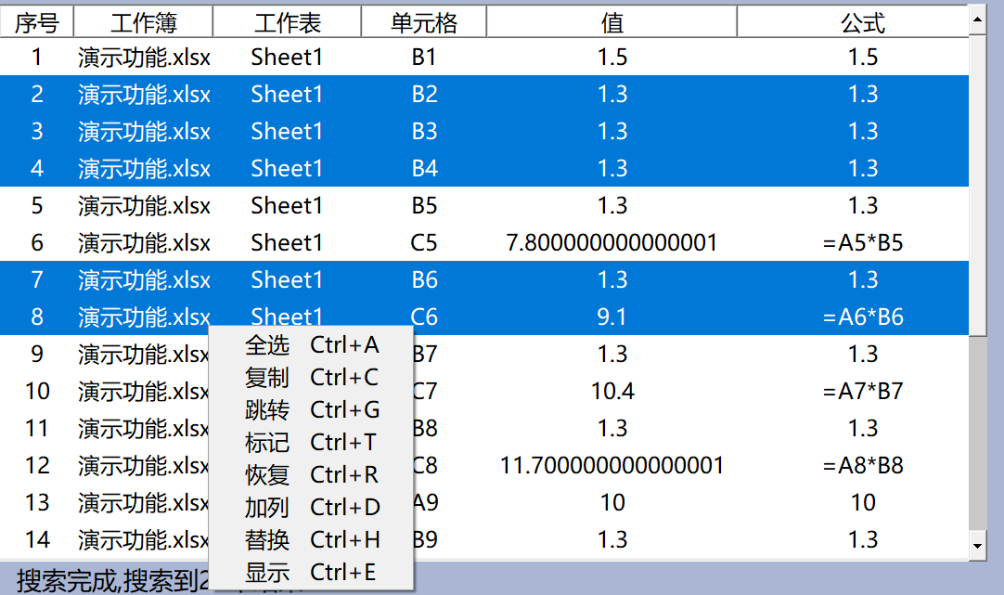The width and height of the screenshot is (1004, 595).
Task: Click the 工作表 column header
Action: pos(287,22)
